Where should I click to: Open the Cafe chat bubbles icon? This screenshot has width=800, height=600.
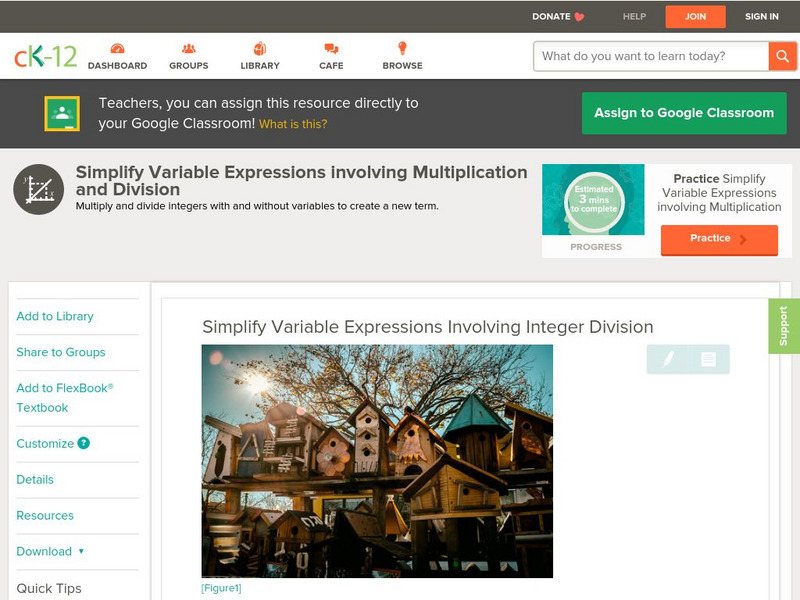click(x=331, y=48)
